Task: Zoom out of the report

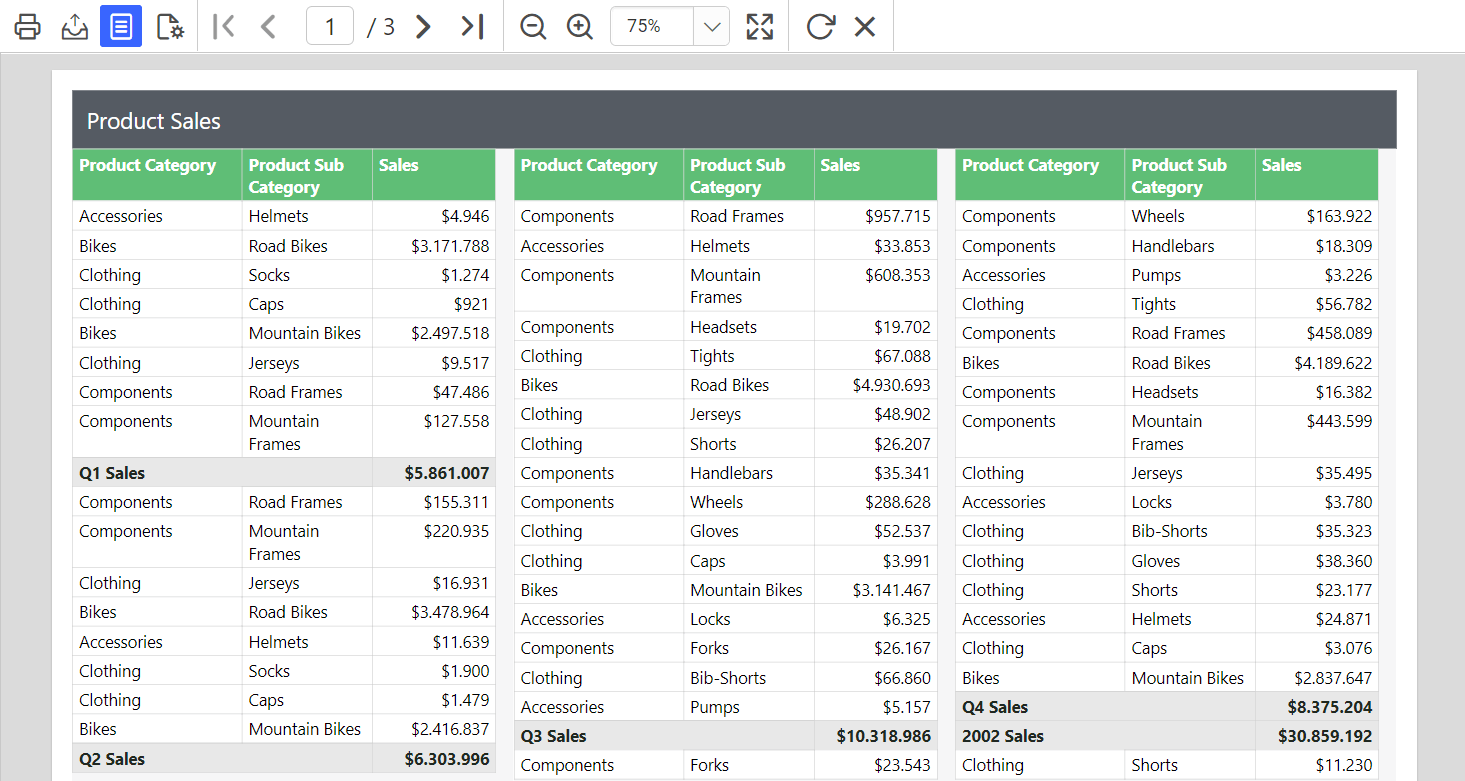Action: tap(532, 26)
